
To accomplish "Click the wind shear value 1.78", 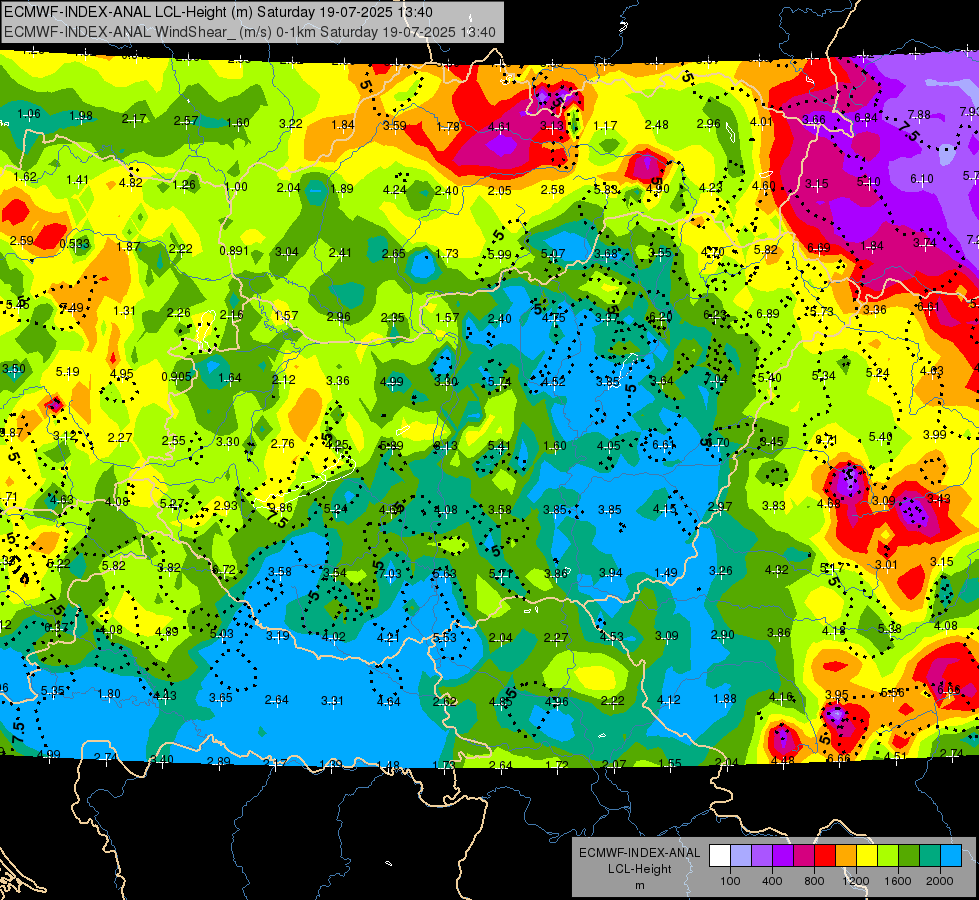I will (x=448, y=127).
